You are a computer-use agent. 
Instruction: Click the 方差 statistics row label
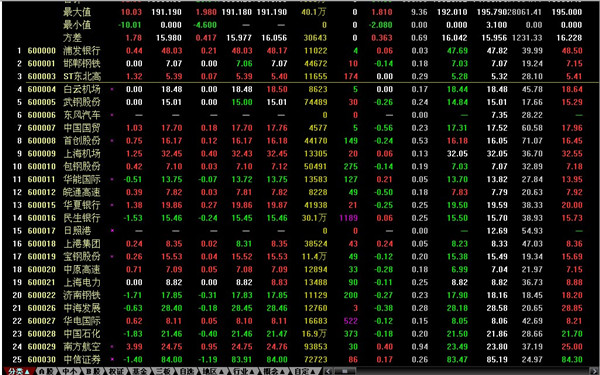point(72,38)
